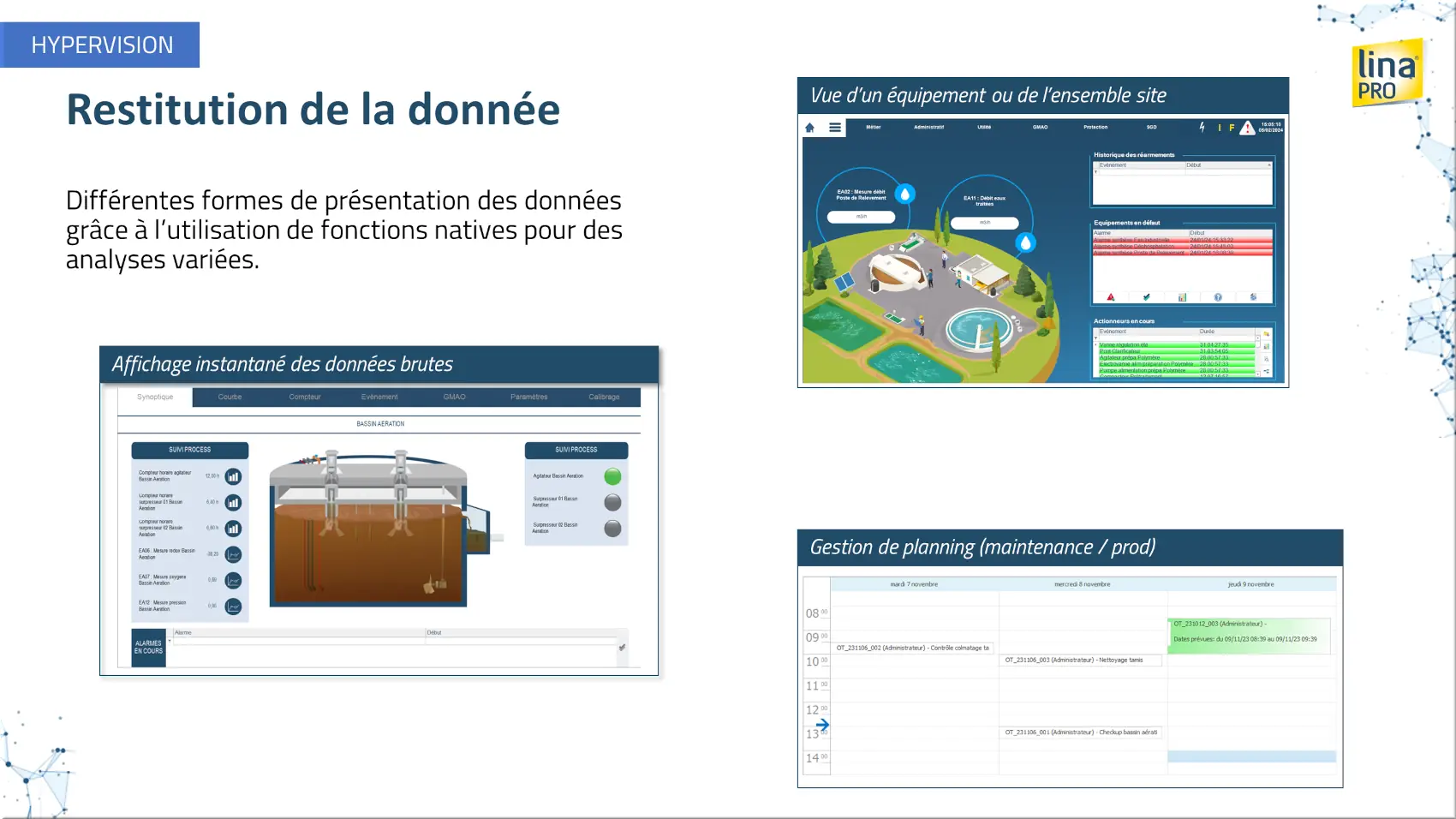Open curve icon for EA07 Mesure oxygène

233,581
